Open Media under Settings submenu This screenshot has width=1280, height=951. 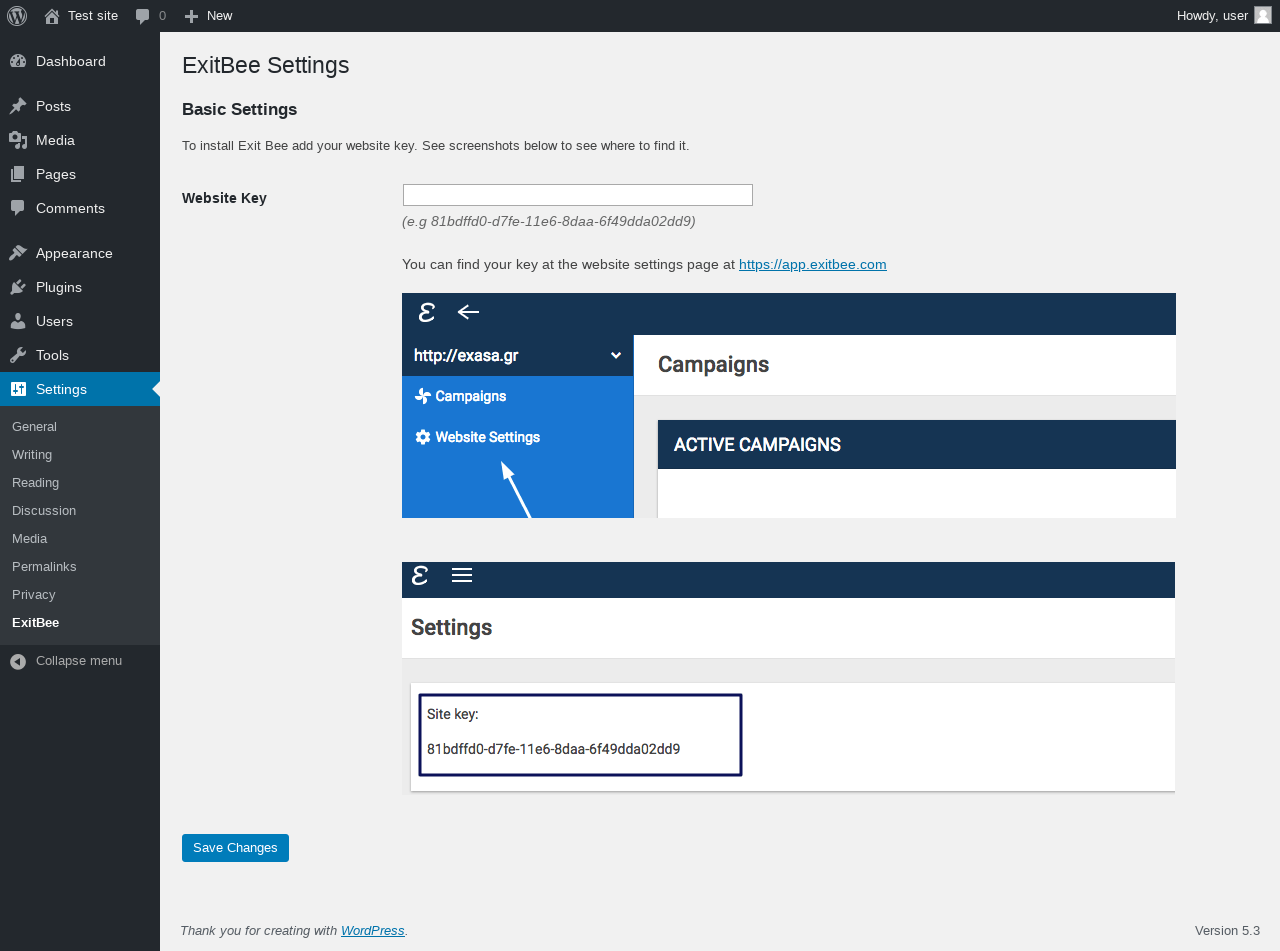(x=29, y=538)
